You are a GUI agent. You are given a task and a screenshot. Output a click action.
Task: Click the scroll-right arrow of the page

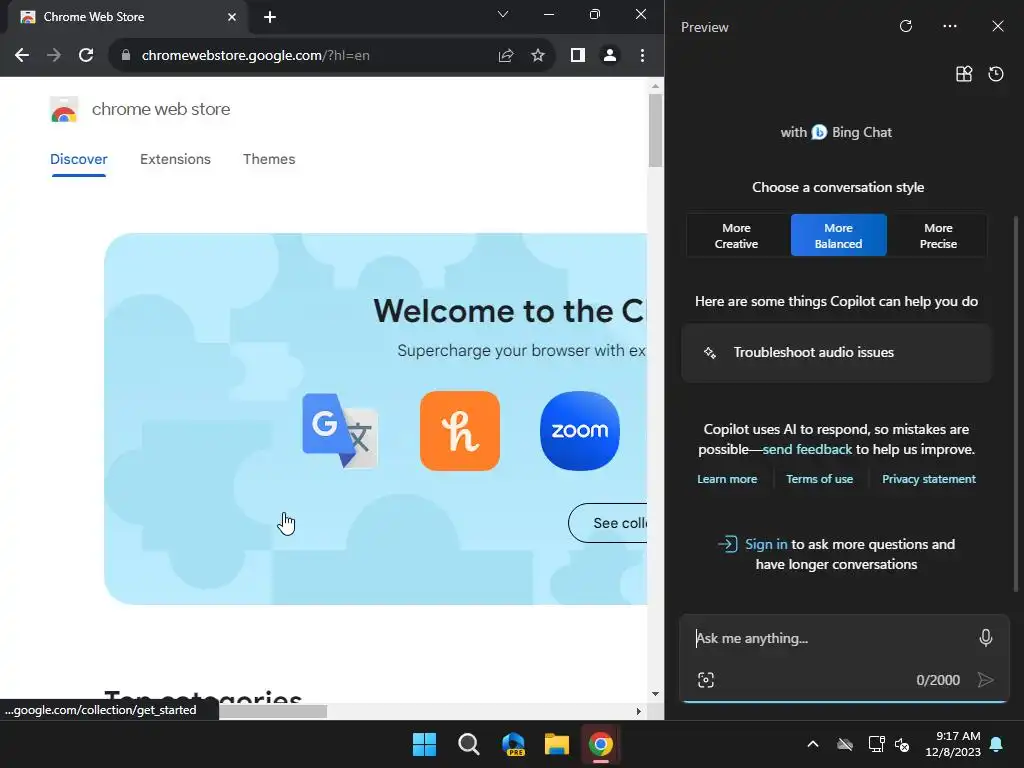click(x=639, y=711)
